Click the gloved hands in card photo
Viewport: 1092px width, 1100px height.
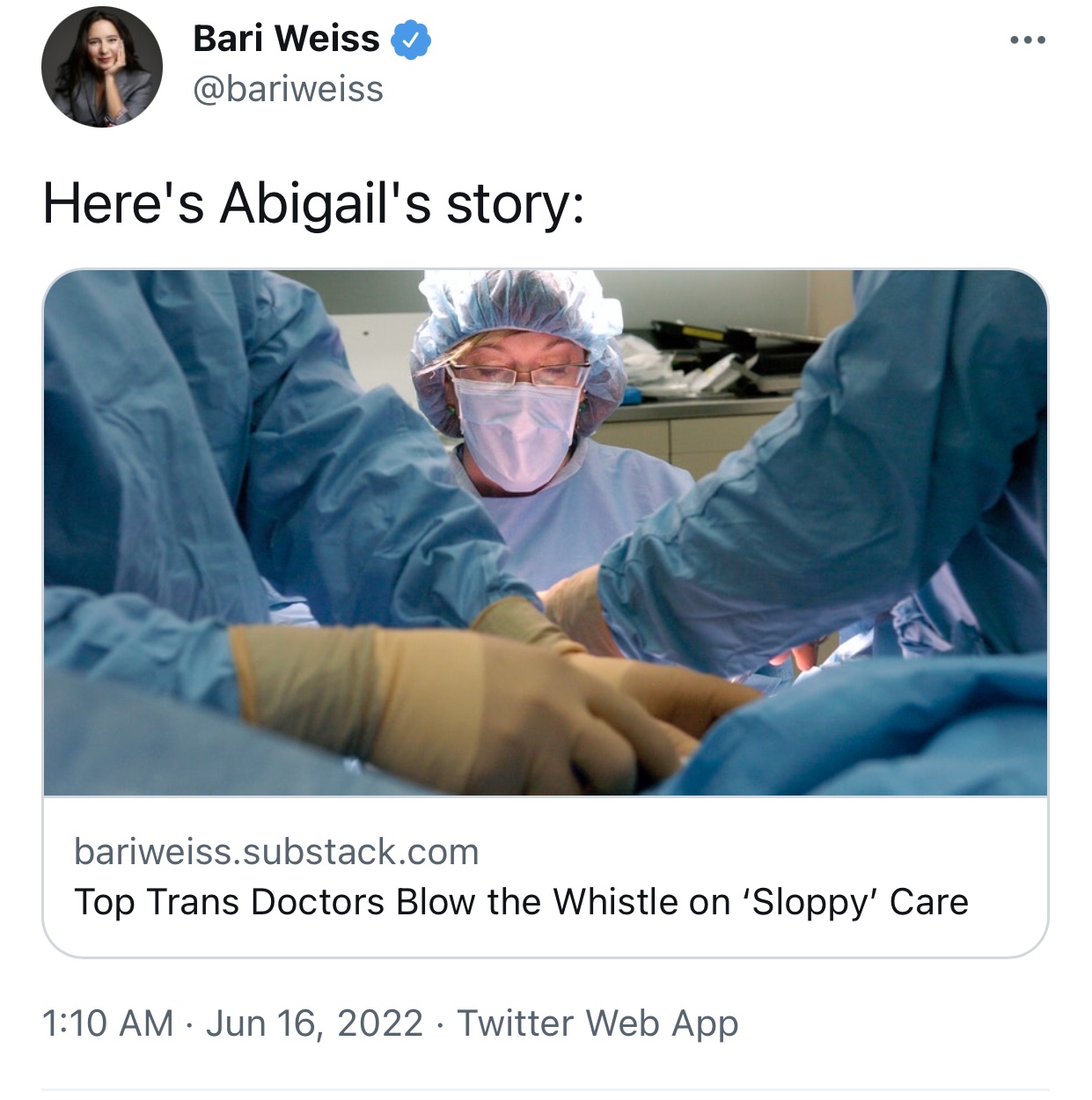tap(493, 695)
